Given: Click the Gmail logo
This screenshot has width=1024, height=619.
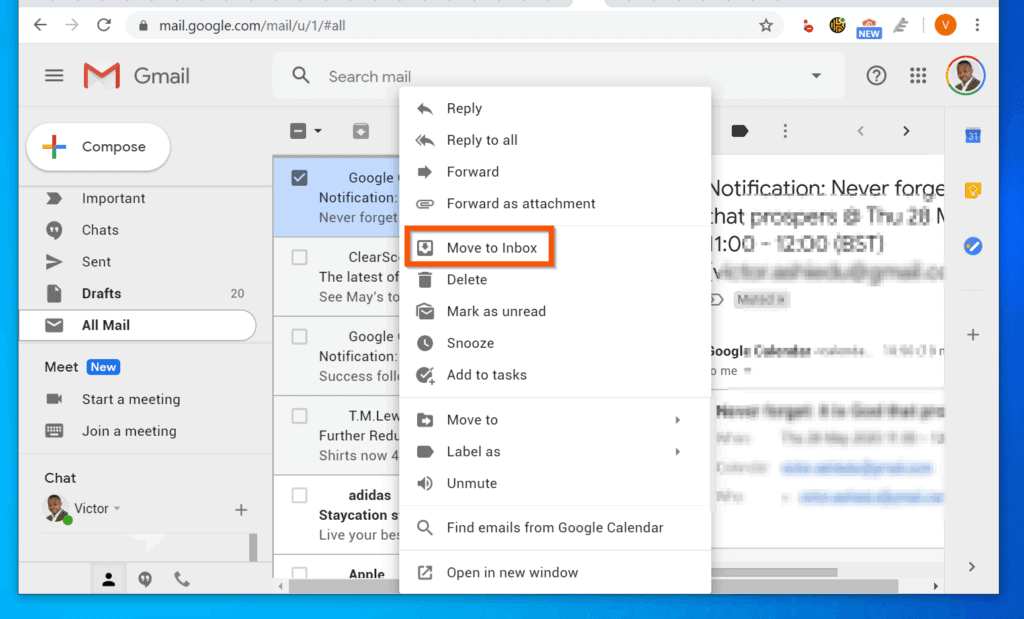Looking at the screenshot, I should (x=136, y=76).
